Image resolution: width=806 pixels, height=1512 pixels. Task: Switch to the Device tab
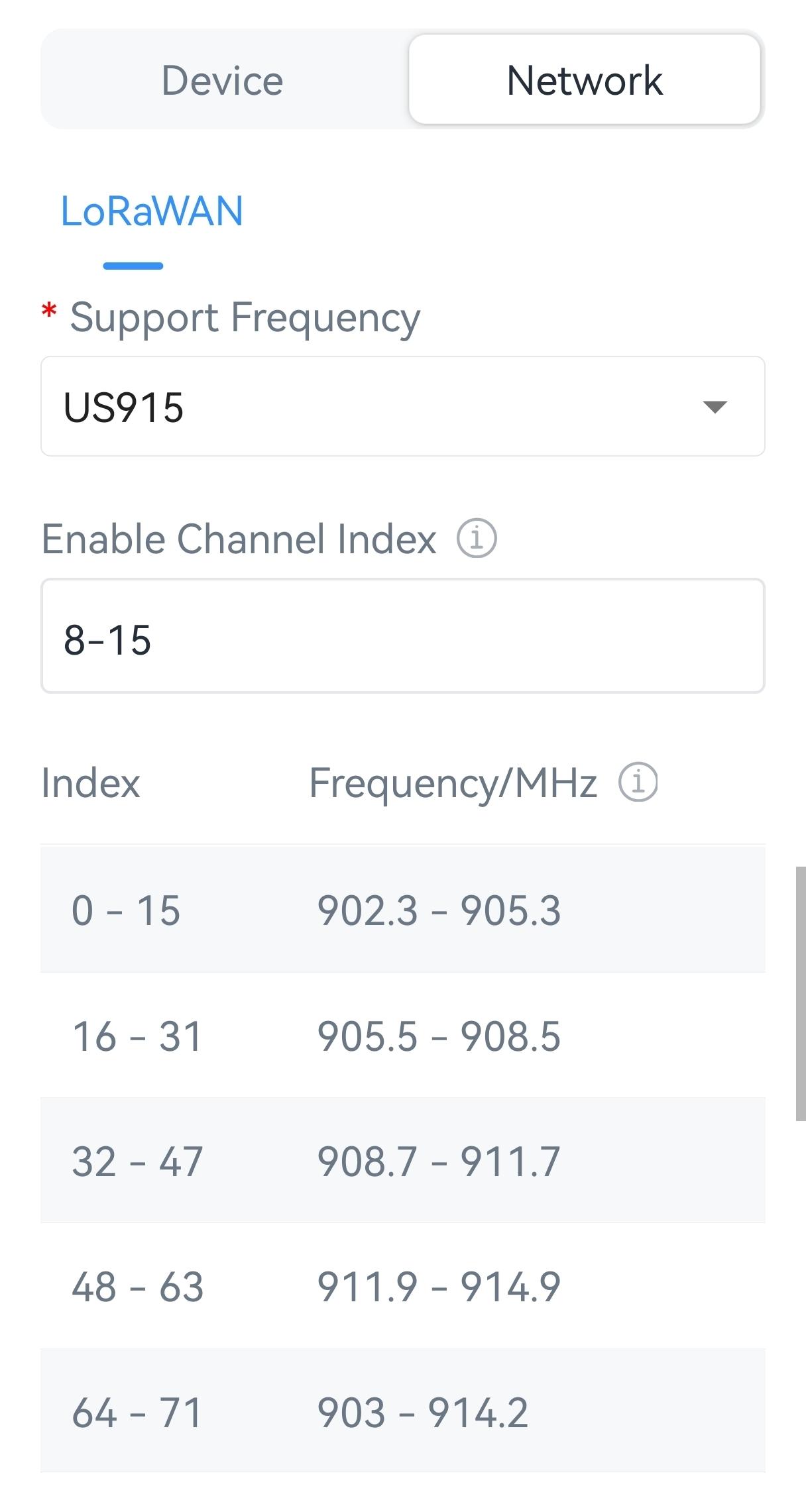point(223,80)
